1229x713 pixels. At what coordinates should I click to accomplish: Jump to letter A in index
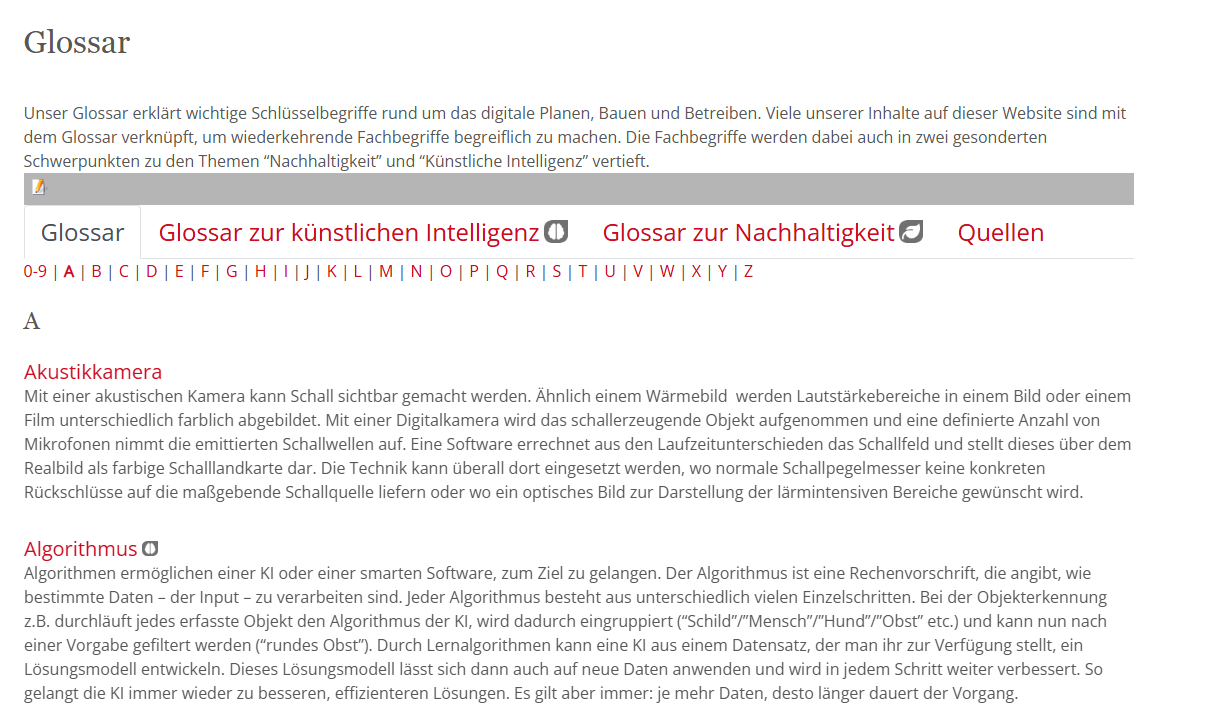tap(69, 271)
